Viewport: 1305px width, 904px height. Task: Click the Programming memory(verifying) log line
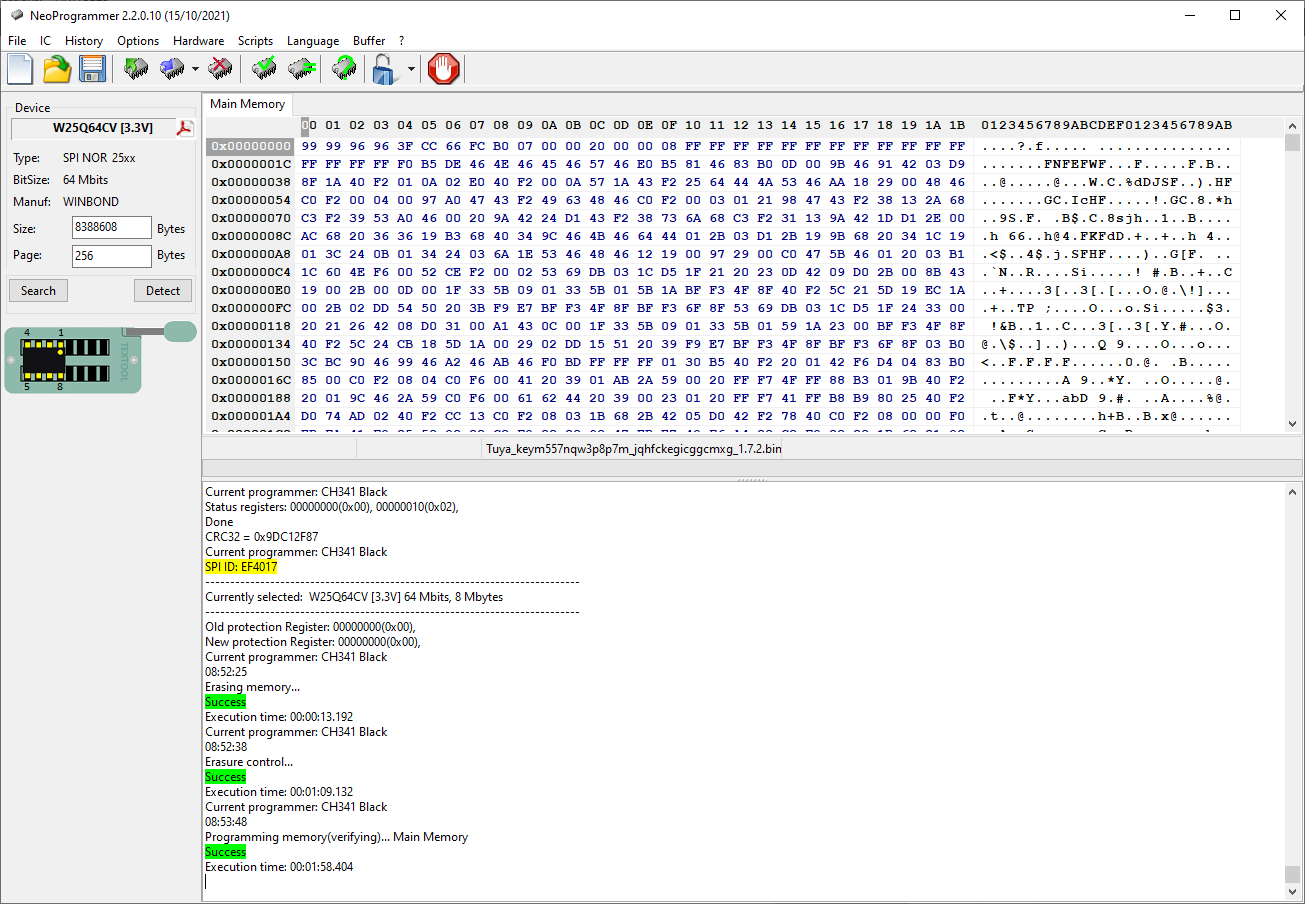click(336, 837)
